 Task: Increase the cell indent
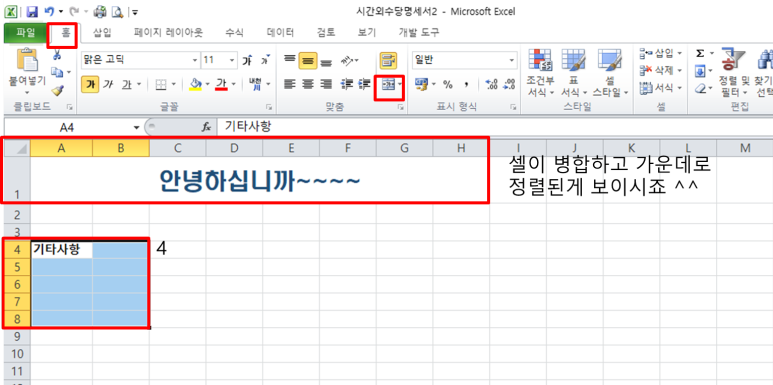(364, 84)
